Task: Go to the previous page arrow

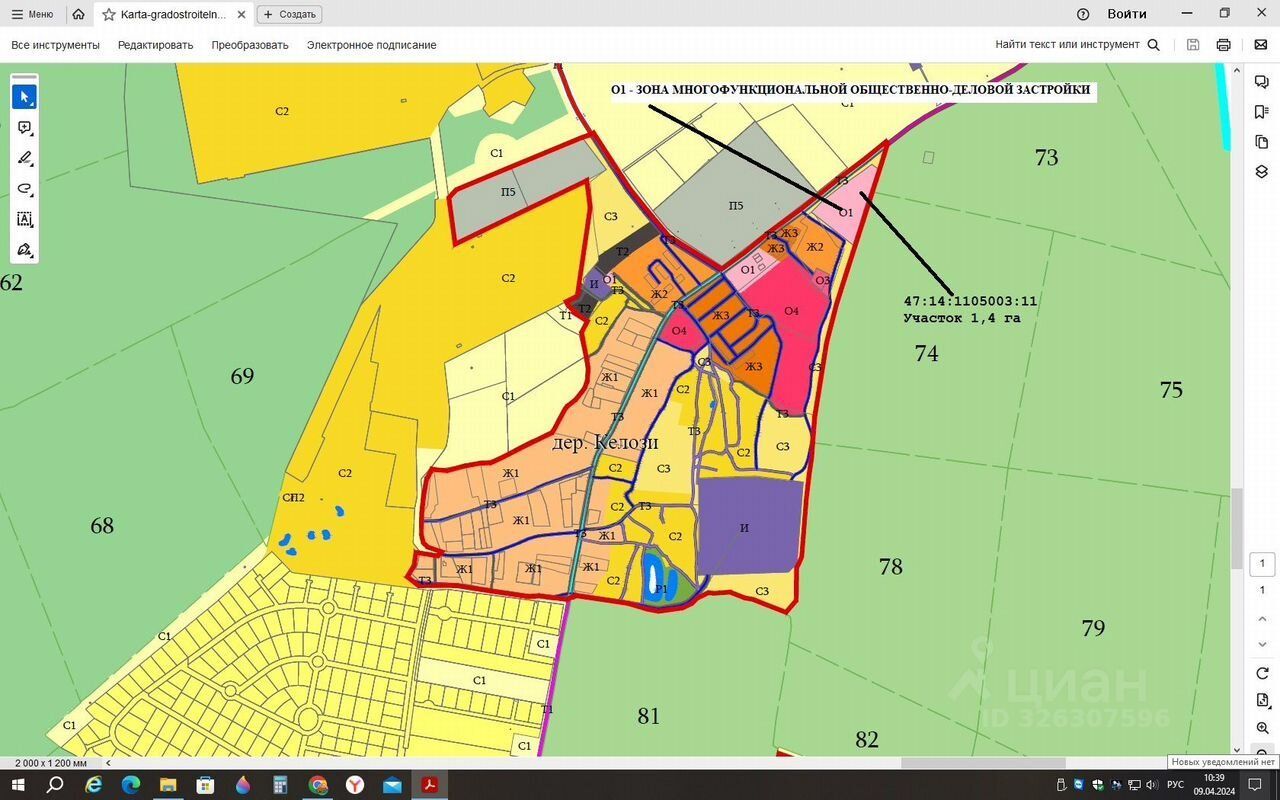Action: [1262, 619]
